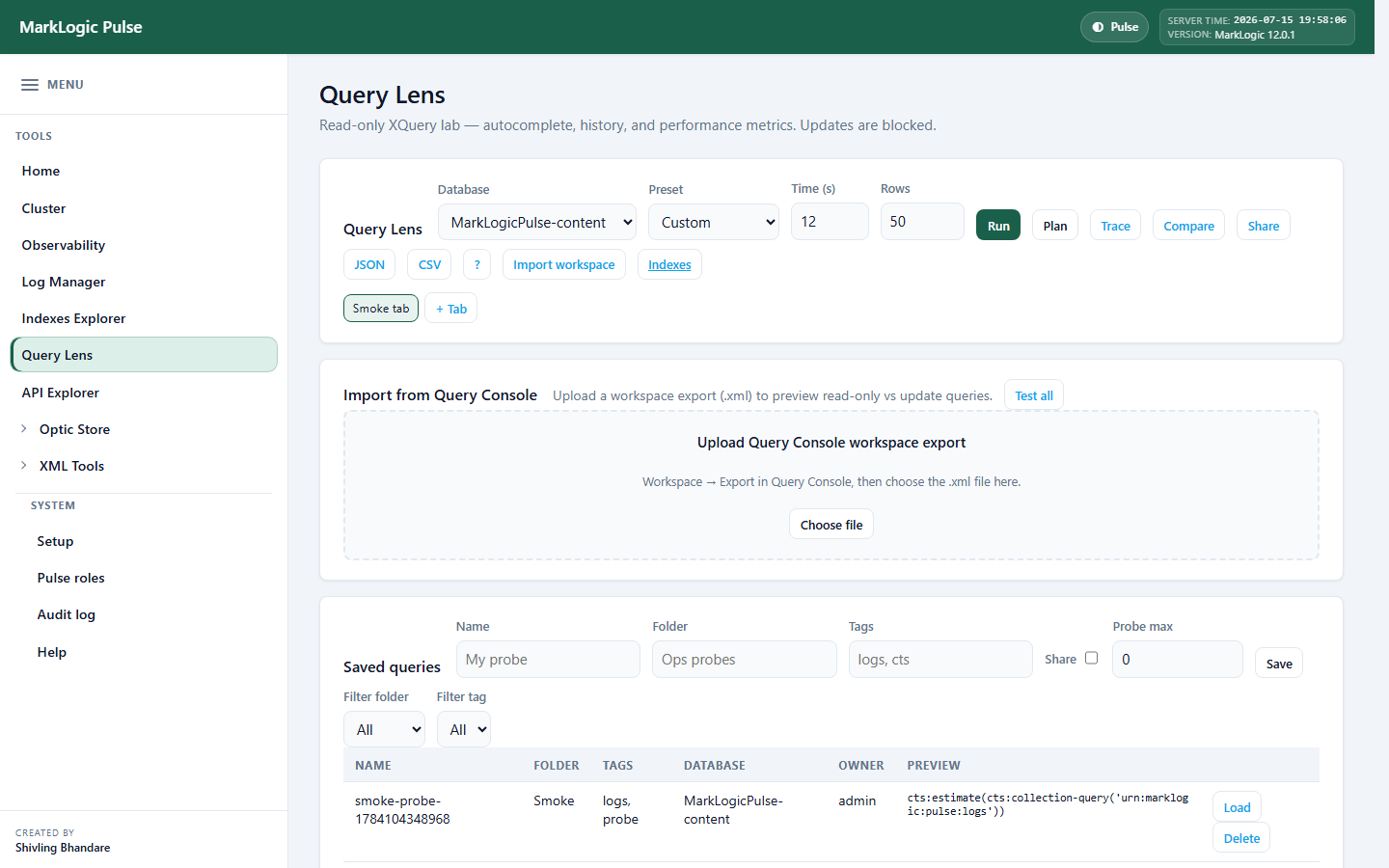Screen dimensions: 1389x868
Task: Delete the smoke-probe saved query
Action: 1241,838
